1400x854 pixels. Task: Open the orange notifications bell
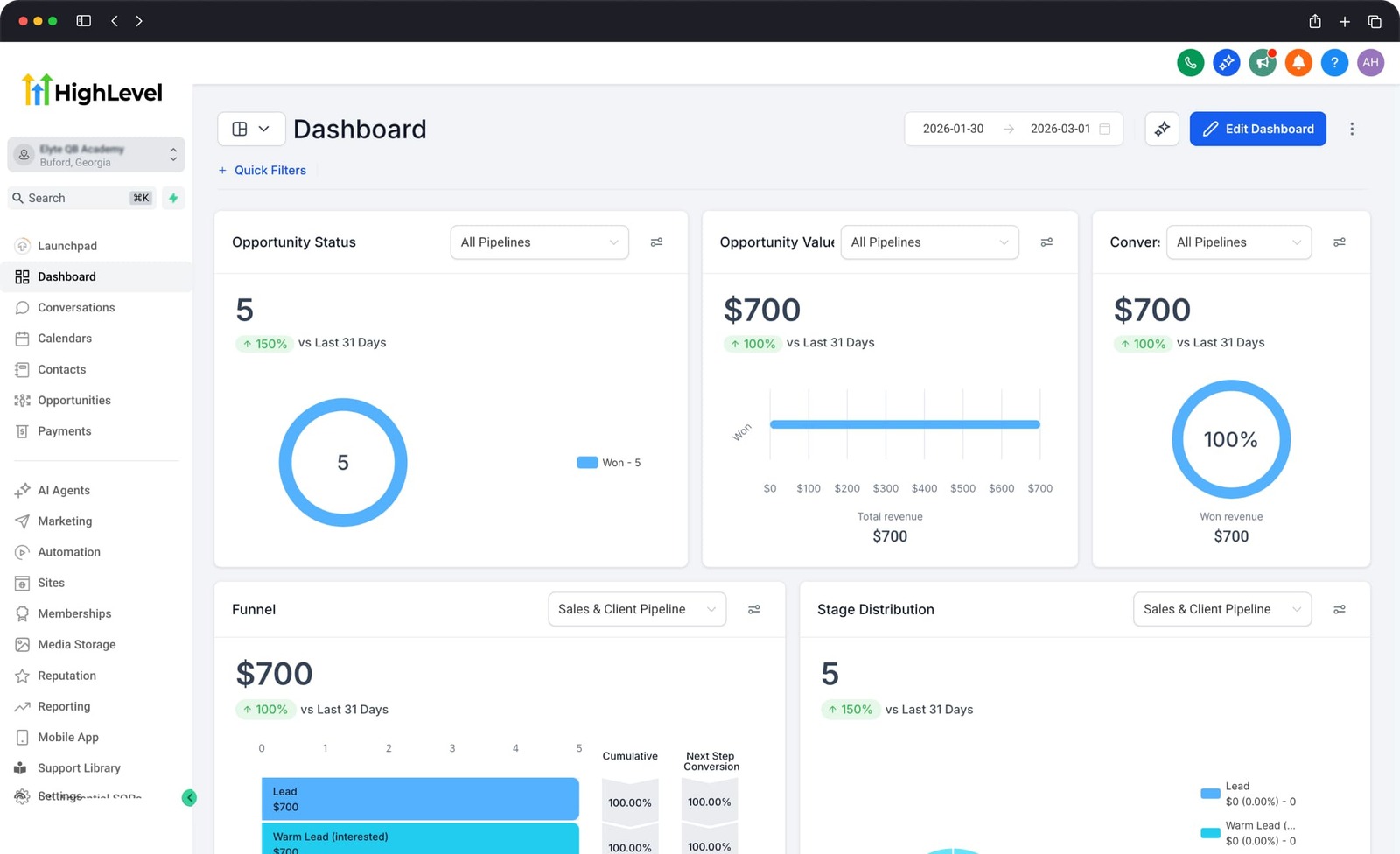[1298, 63]
